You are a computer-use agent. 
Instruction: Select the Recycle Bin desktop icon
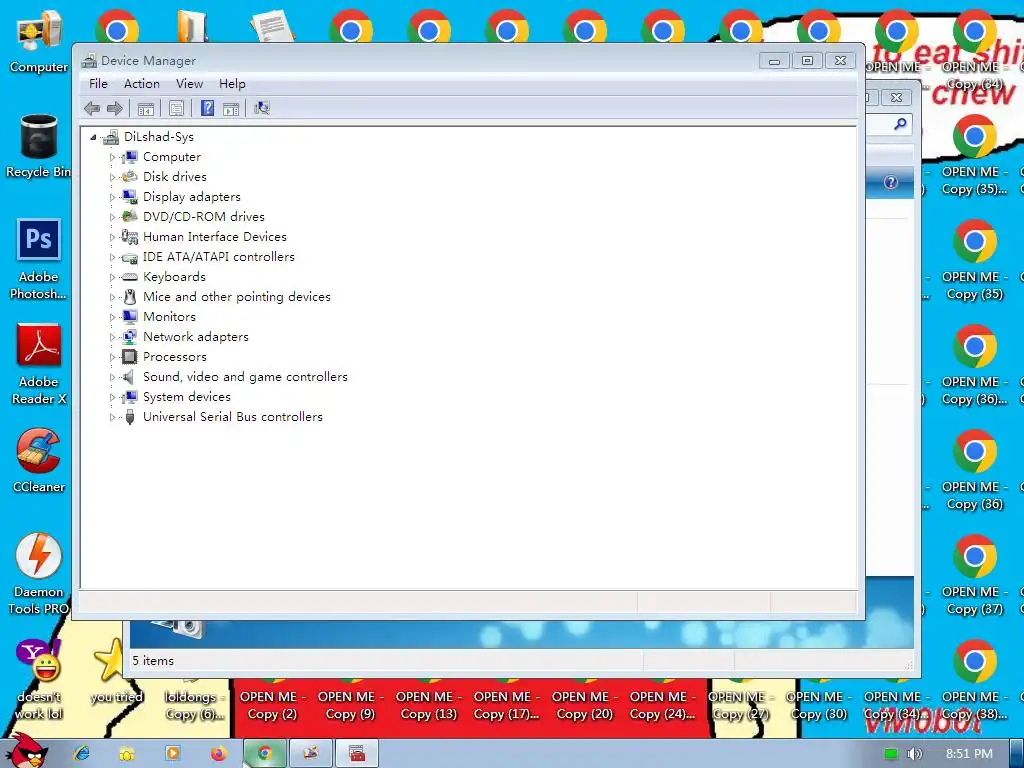[x=39, y=146]
